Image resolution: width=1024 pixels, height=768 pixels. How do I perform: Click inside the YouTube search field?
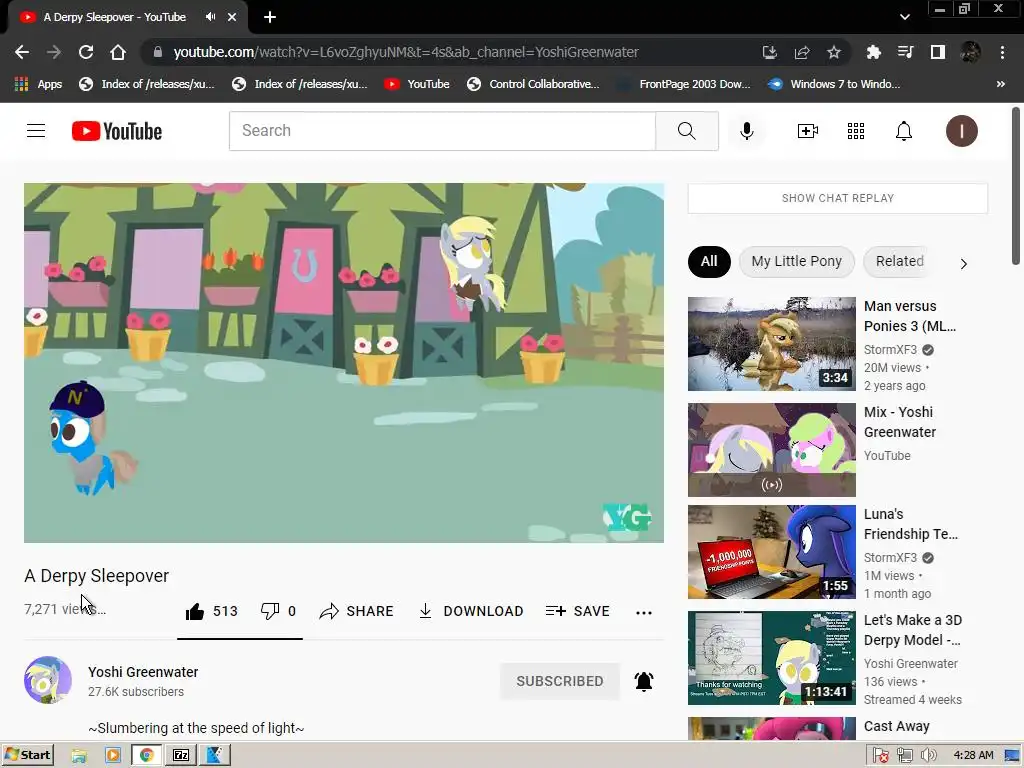[x=442, y=131]
